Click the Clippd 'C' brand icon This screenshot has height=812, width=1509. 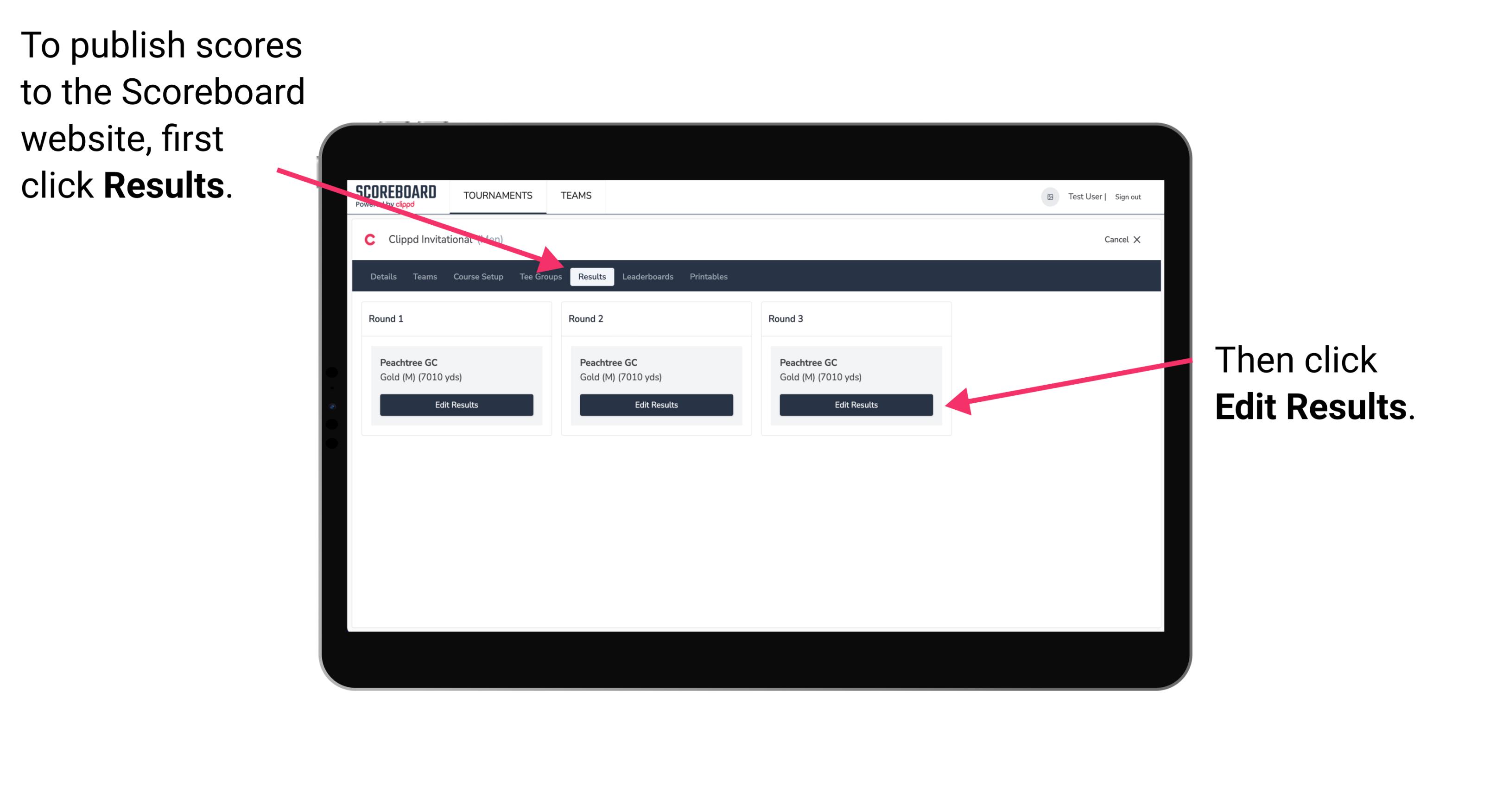[366, 240]
